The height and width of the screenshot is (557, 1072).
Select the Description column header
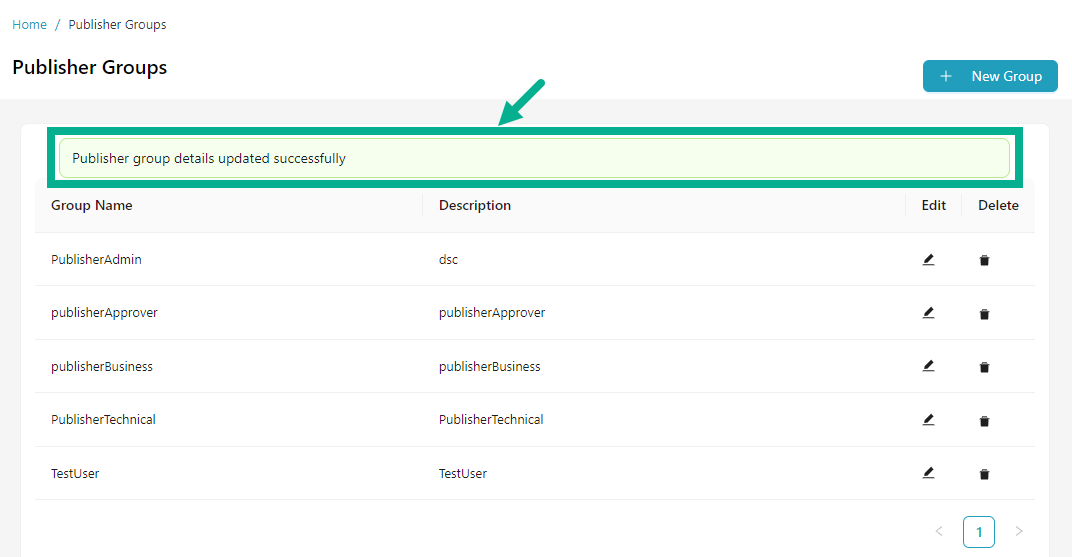(474, 205)
